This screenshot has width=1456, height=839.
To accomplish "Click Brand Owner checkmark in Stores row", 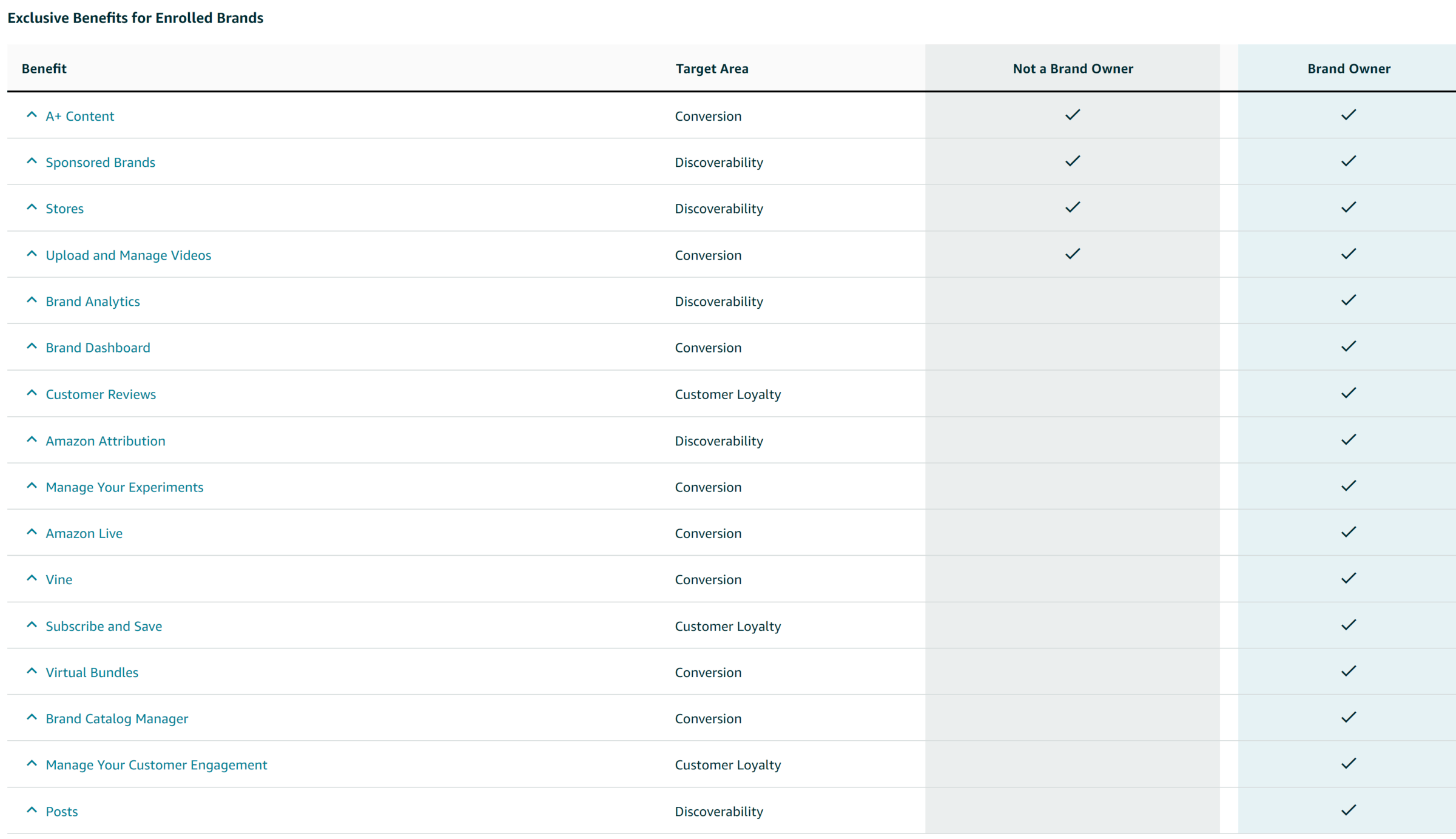I will (x=1349, y=207).
